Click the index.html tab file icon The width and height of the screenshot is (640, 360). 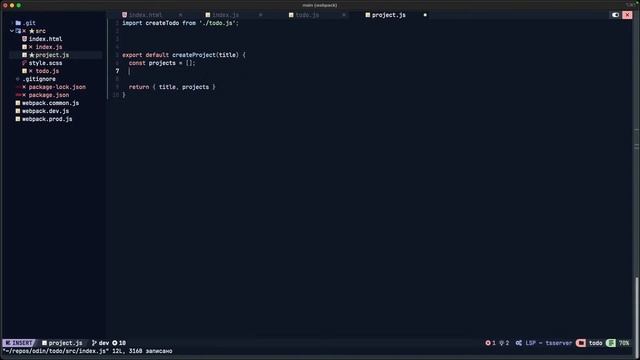(124, 15)
